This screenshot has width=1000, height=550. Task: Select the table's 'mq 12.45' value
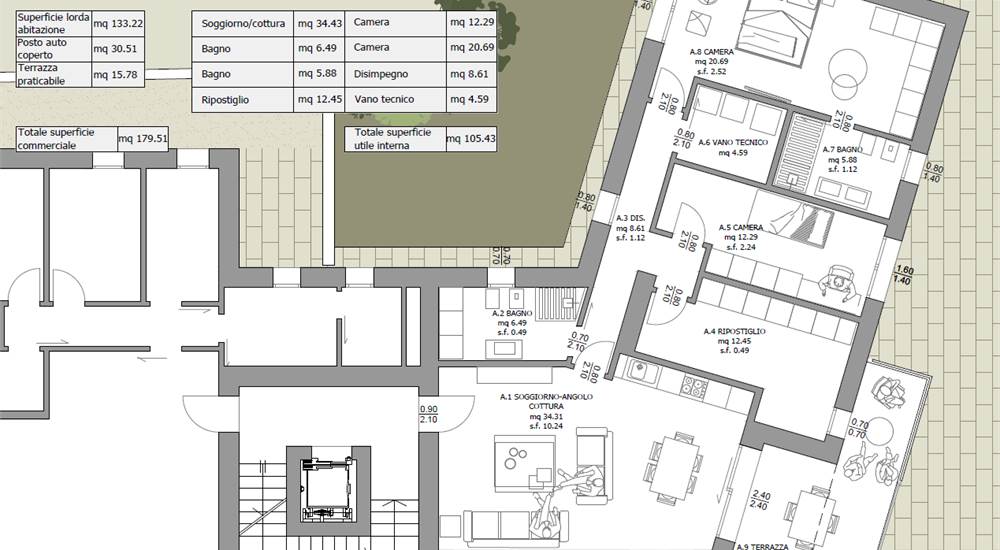click(320, 100)
